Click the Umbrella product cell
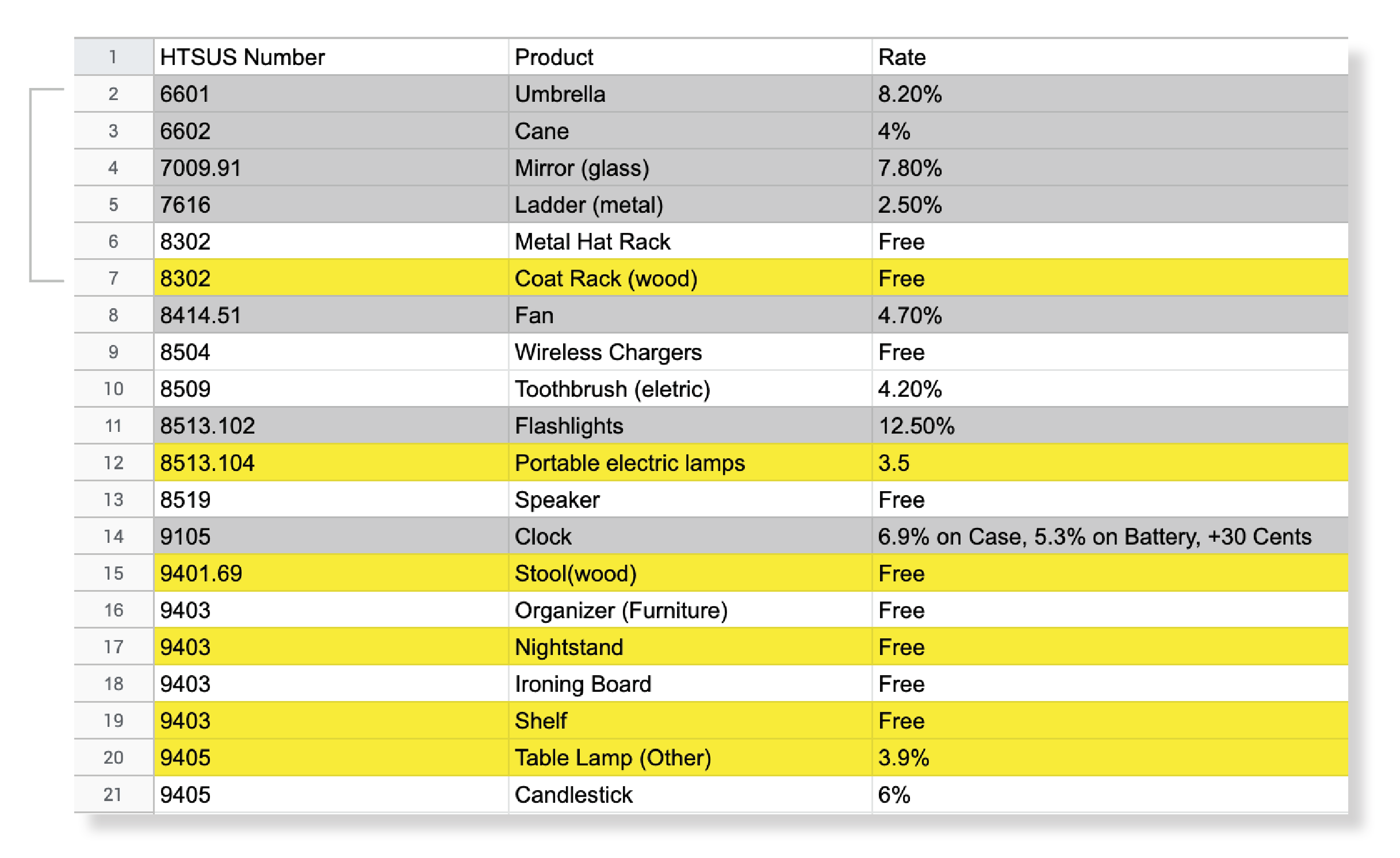 (690, 94)
